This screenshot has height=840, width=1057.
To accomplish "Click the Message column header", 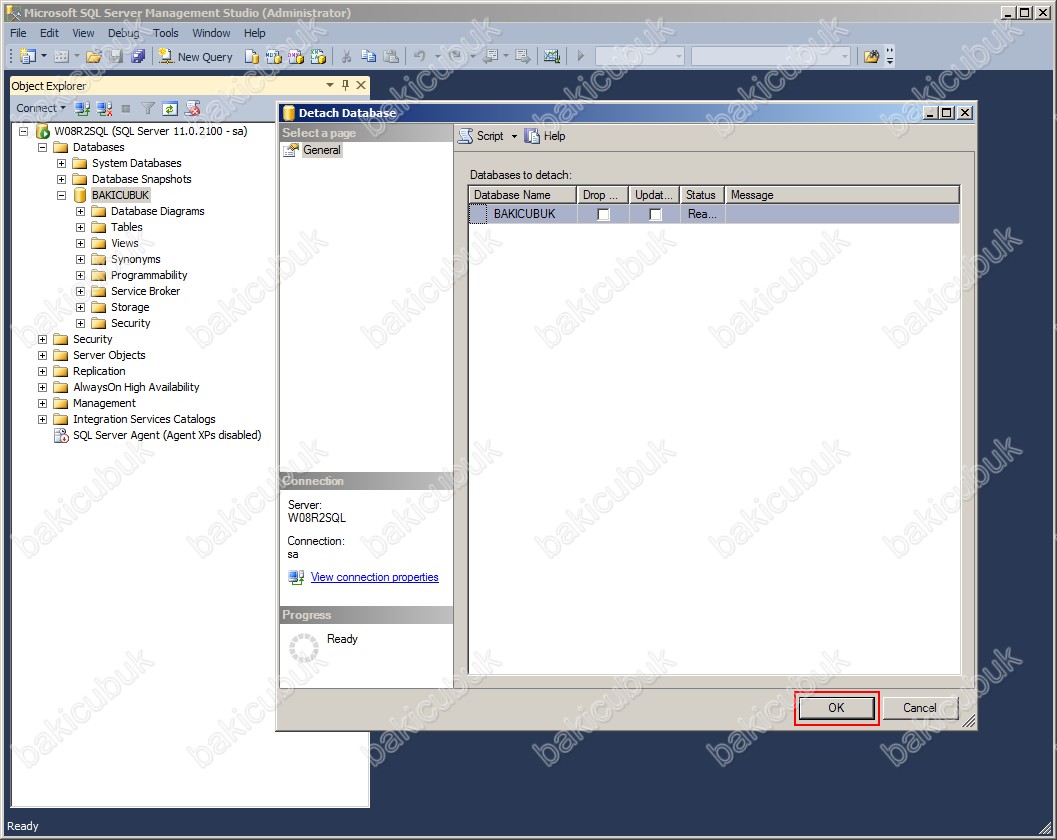I will [x=842, y=195].
